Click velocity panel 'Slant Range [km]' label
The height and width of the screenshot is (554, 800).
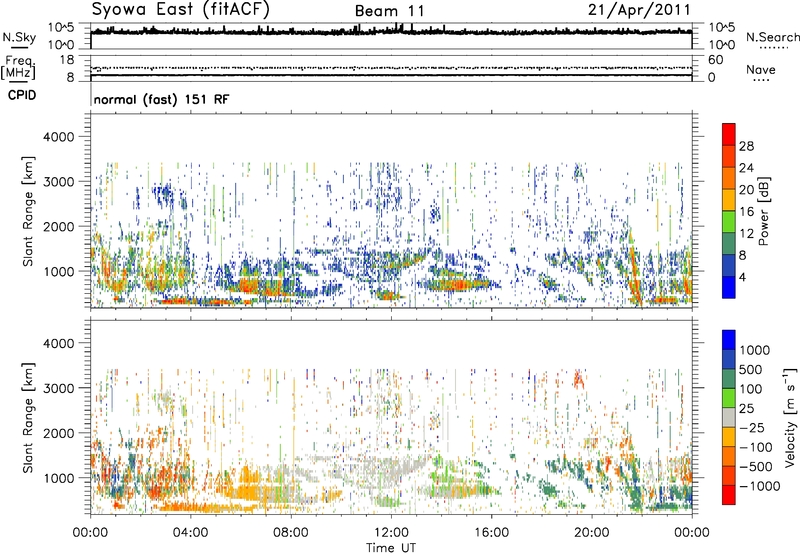(28, 417)
